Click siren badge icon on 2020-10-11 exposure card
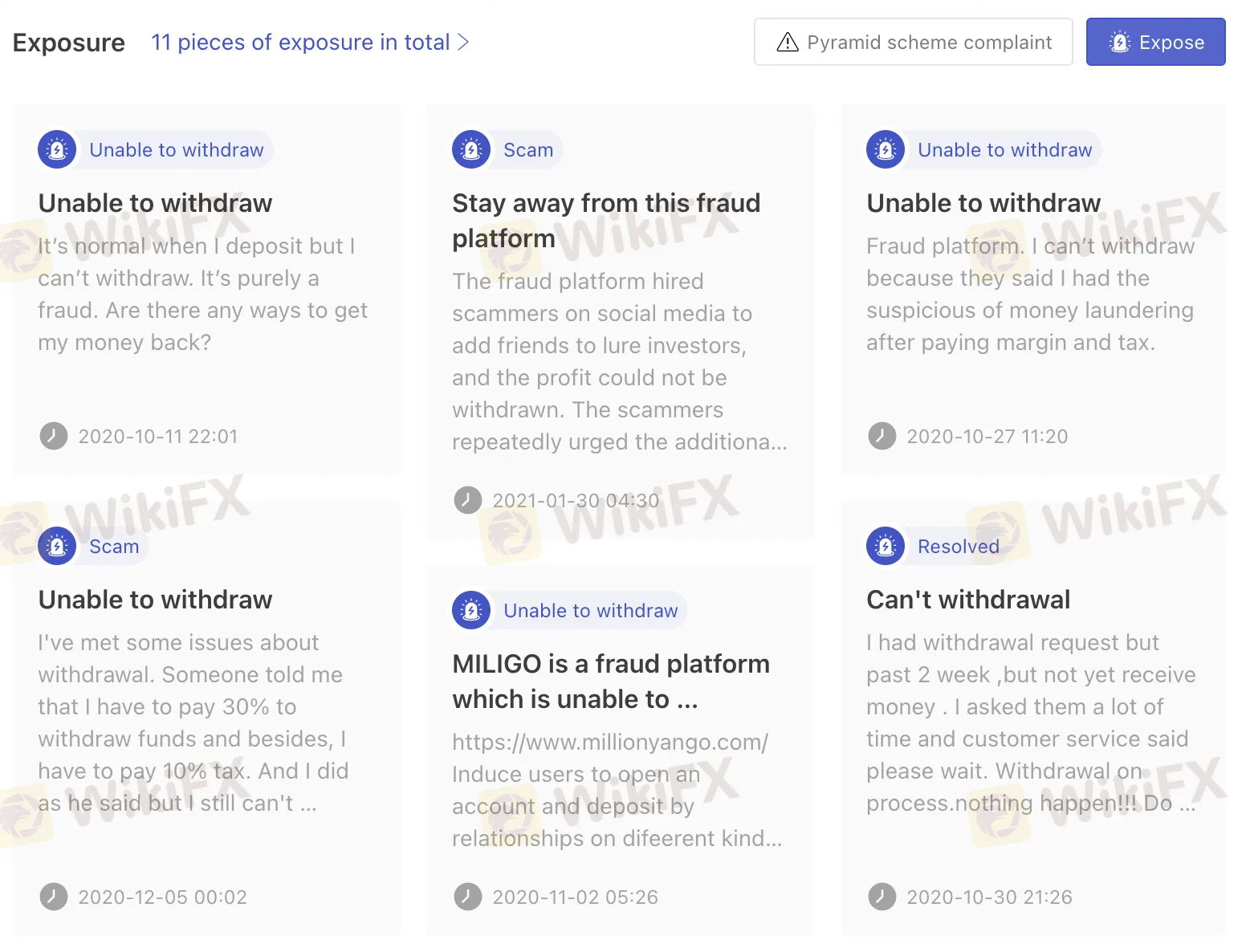This screenshot has height=952, width=1246. [57, 150]
